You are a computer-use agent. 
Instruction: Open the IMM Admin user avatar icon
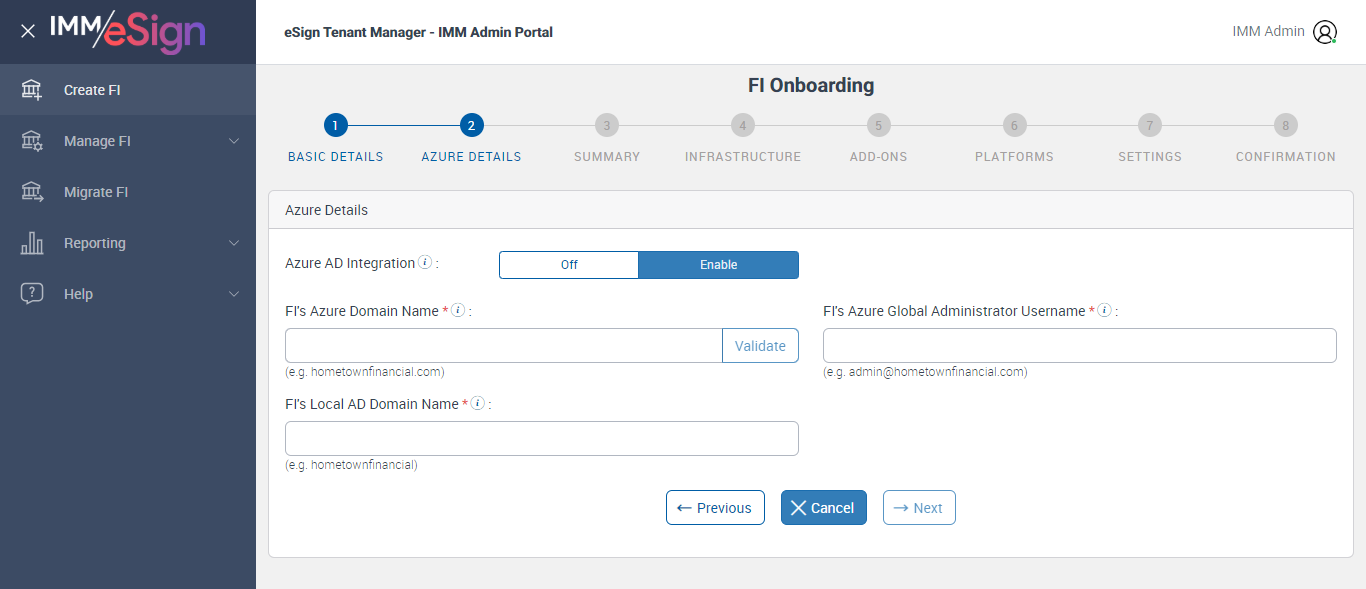1325,32
